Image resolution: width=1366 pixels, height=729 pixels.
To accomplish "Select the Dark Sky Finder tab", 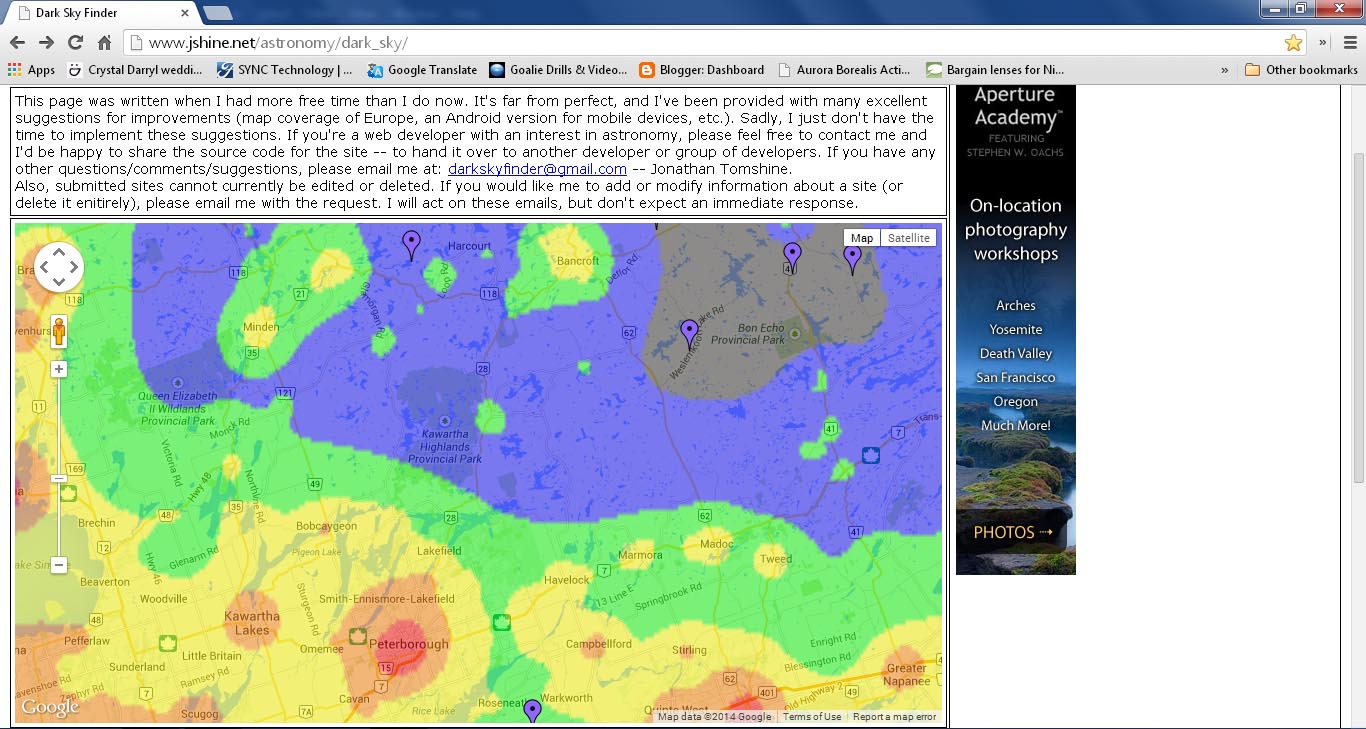I will tap(100, 13).
